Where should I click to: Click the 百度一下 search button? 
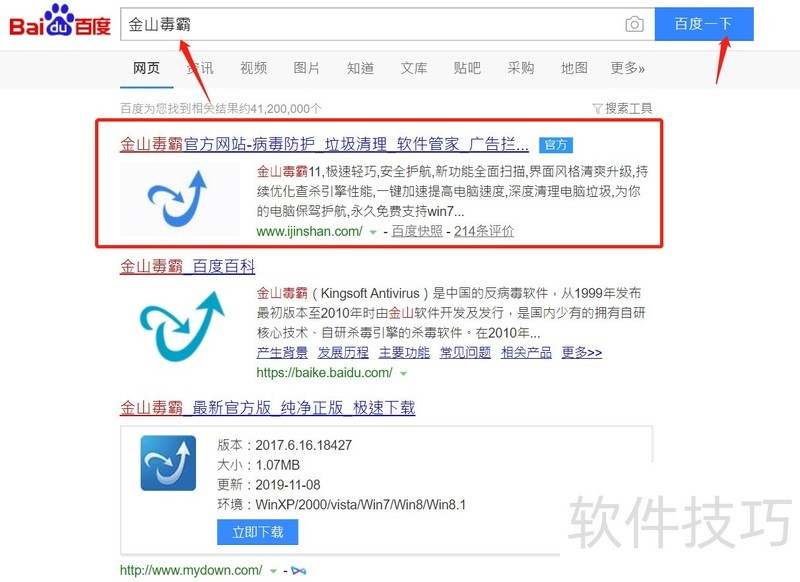[x=704, y=24]
